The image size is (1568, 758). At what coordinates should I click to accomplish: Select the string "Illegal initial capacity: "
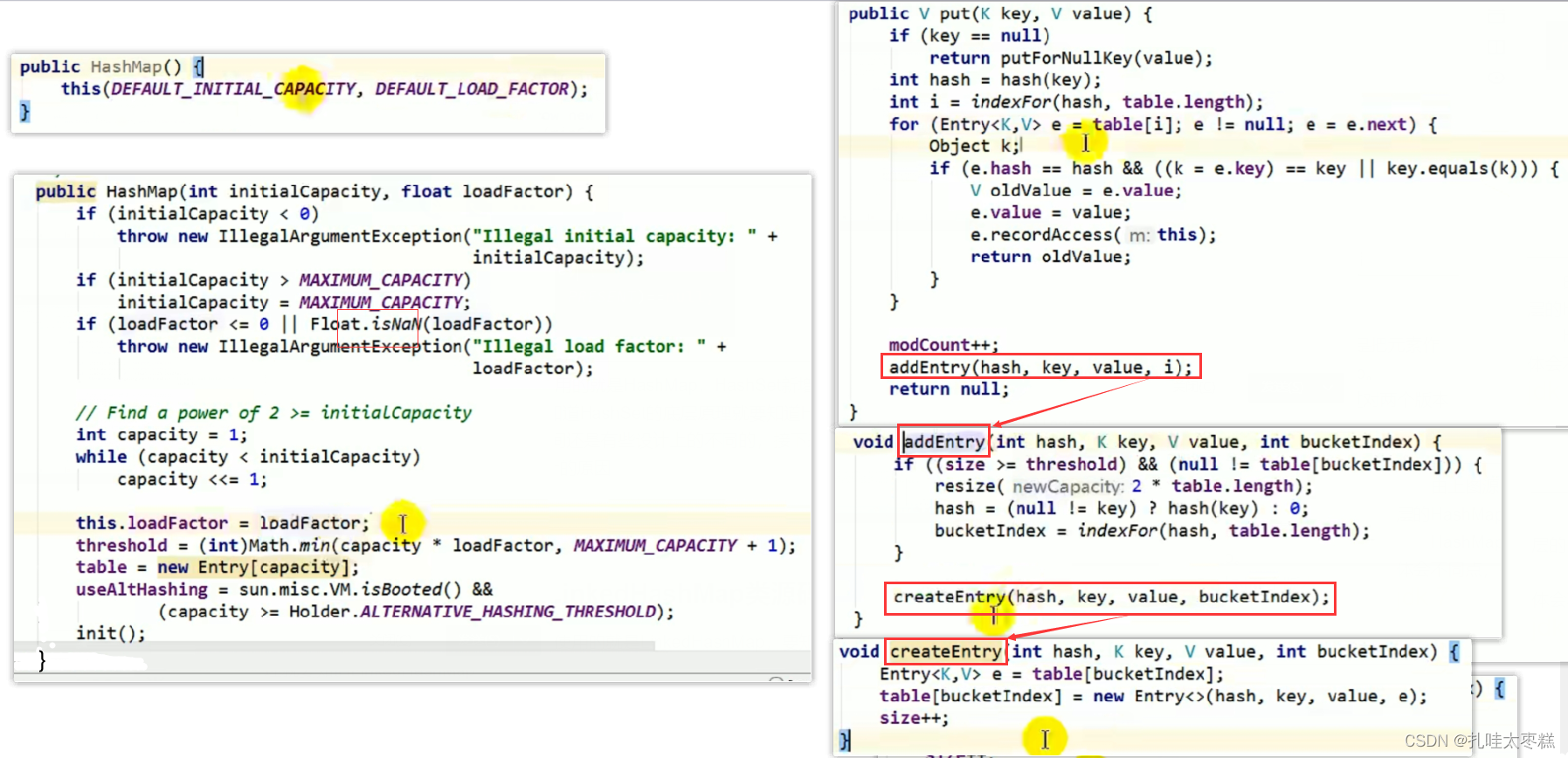coord(614,236)
